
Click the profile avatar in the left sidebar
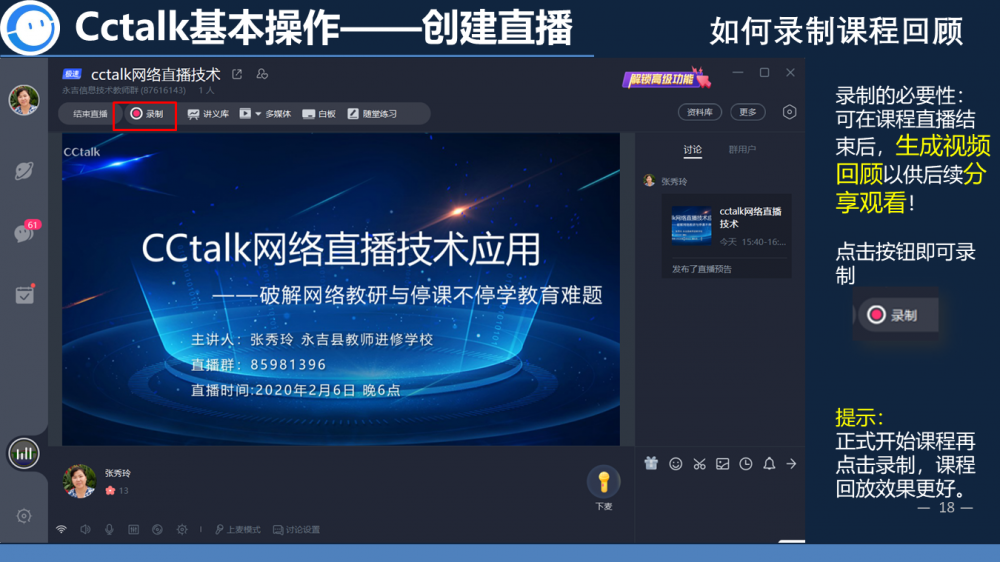24,100
